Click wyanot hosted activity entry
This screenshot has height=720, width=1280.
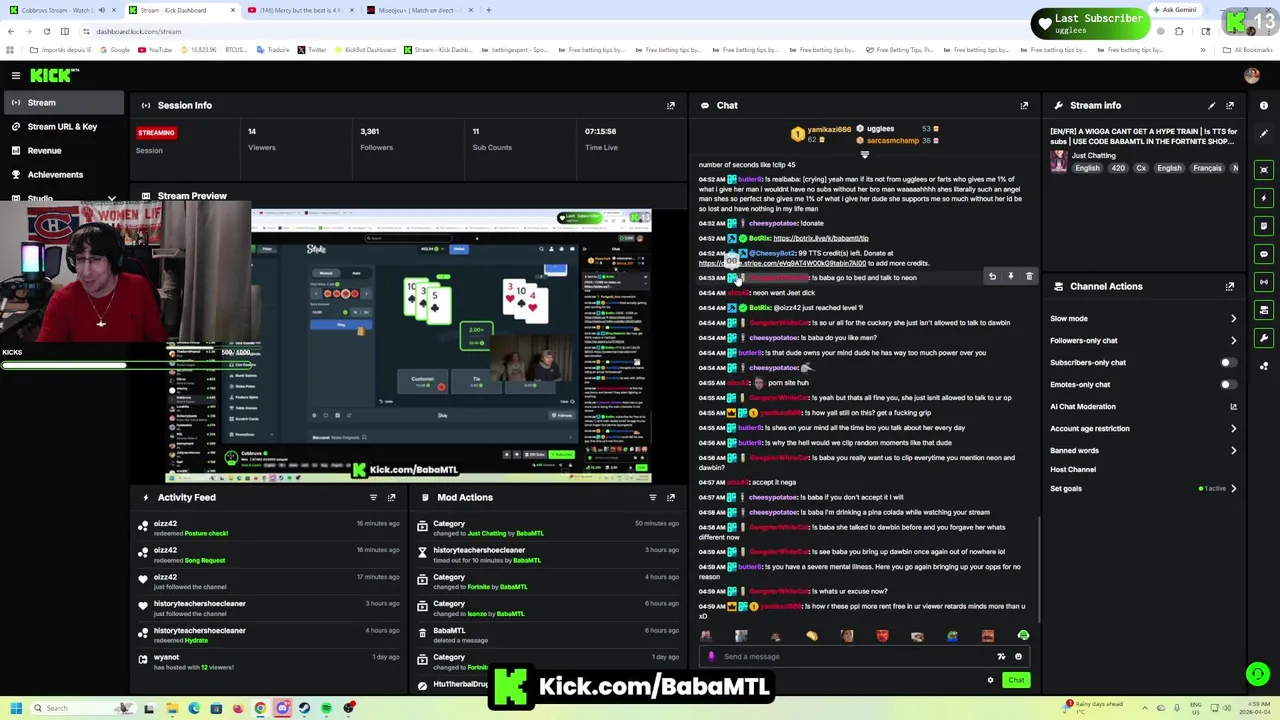(272, 662)
